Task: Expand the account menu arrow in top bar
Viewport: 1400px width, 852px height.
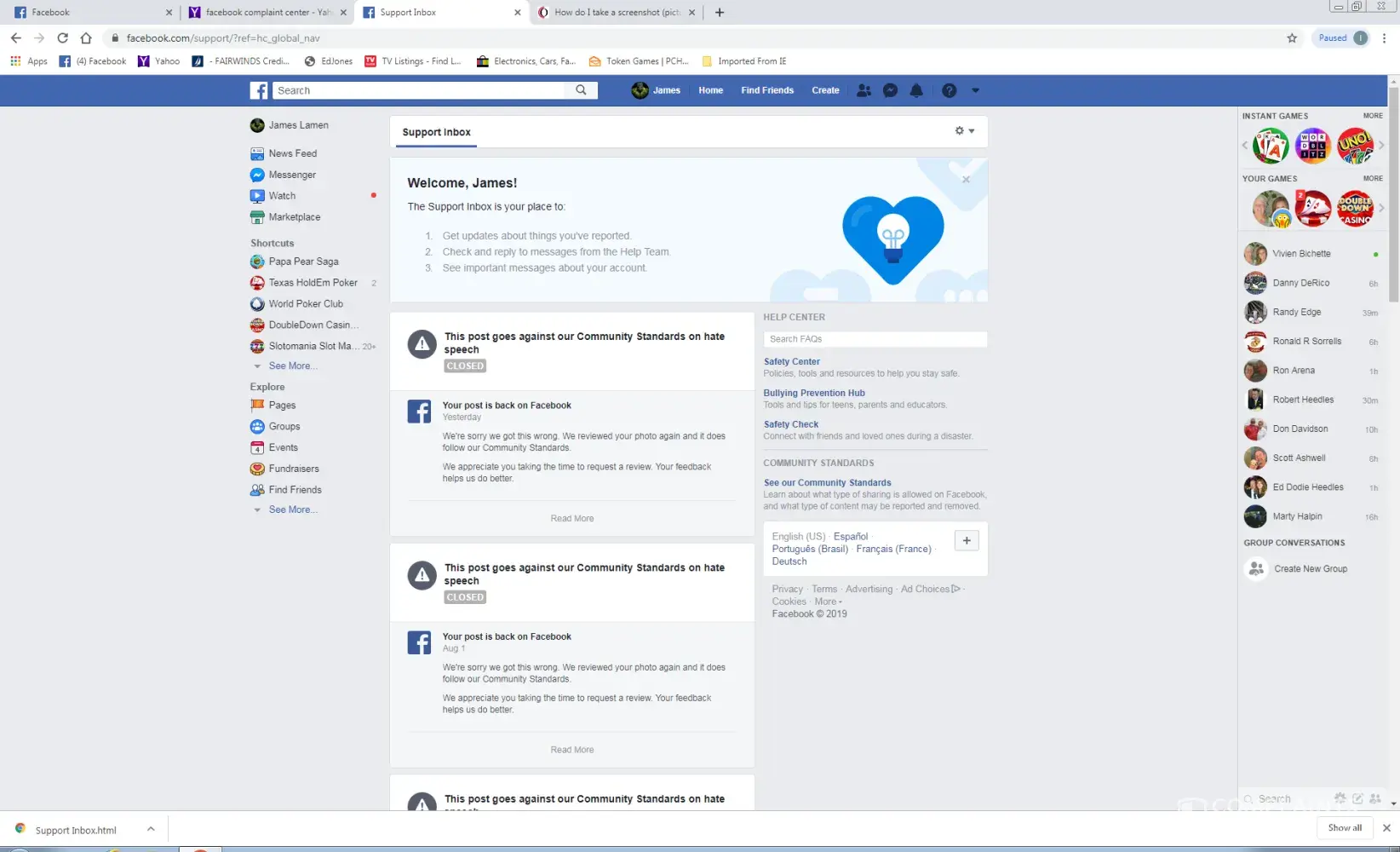Action: [x=975, y=90]
